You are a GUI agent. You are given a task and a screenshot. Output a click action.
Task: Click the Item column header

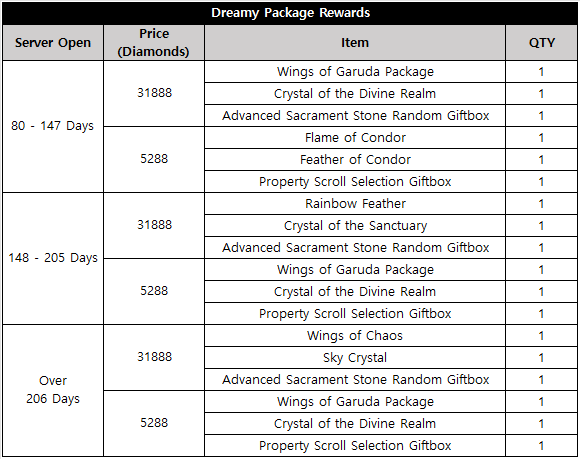tap(355, 43)
